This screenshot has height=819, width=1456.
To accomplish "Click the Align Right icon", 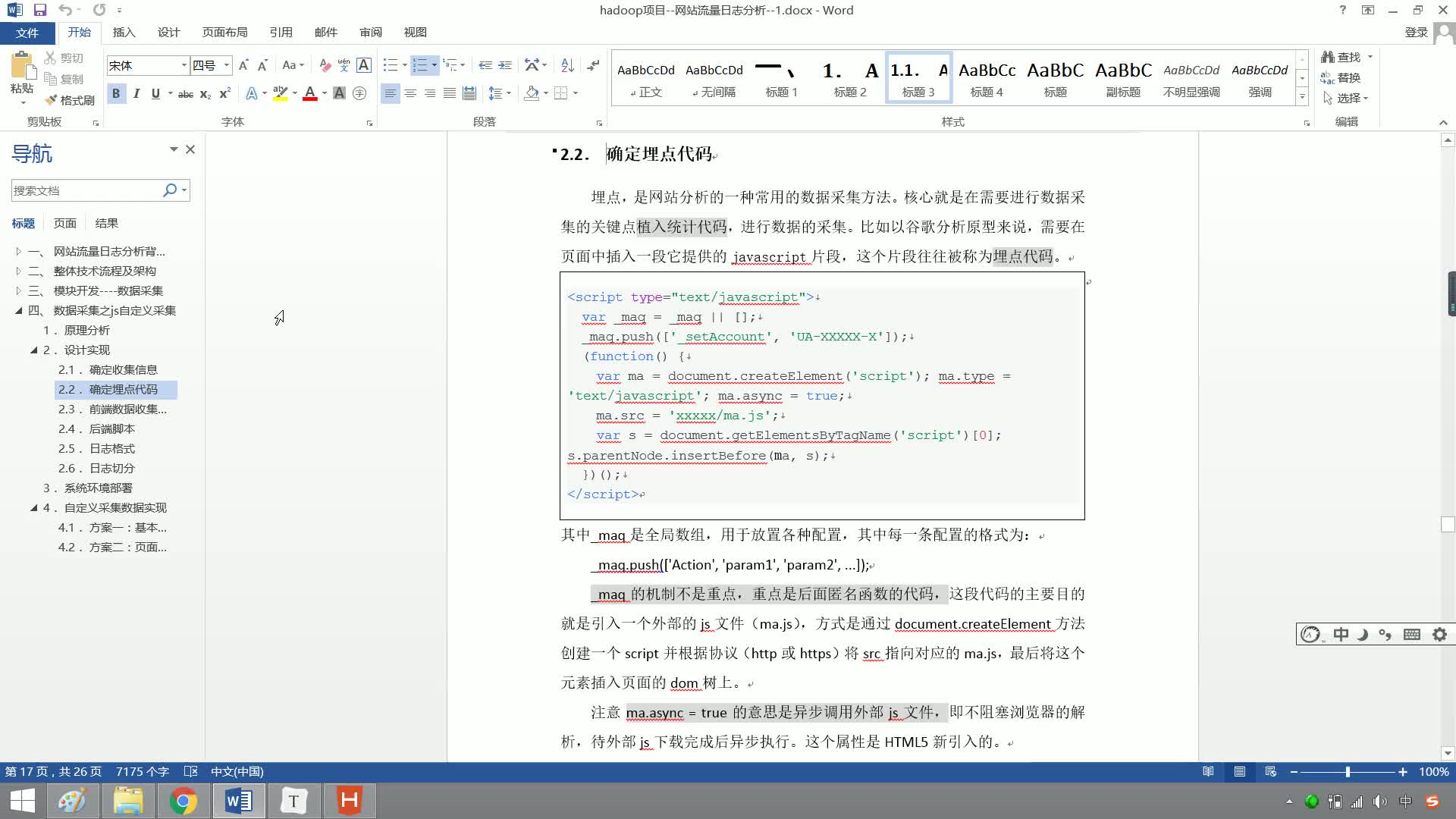I will (430, 93).
